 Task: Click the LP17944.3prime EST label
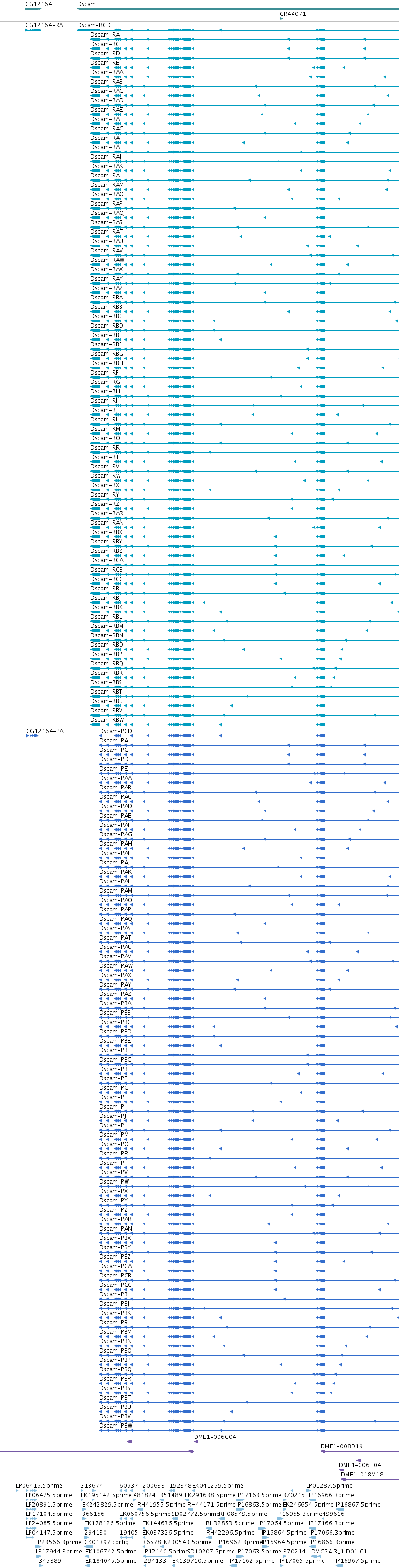59,1552
